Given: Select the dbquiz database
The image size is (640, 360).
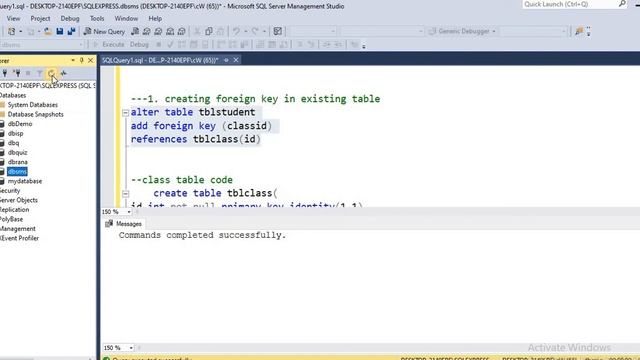Looking at the screenshot, I should pos(18,152).
